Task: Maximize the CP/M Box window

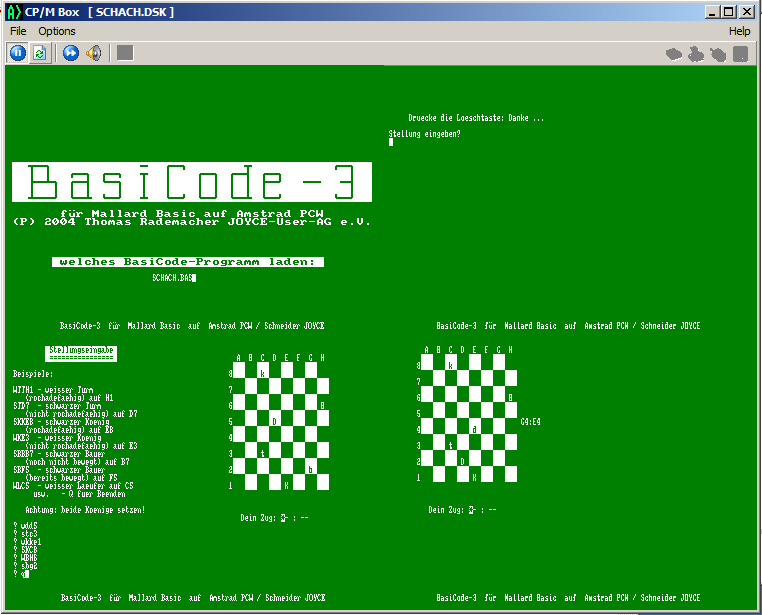Action: point(728,12)
